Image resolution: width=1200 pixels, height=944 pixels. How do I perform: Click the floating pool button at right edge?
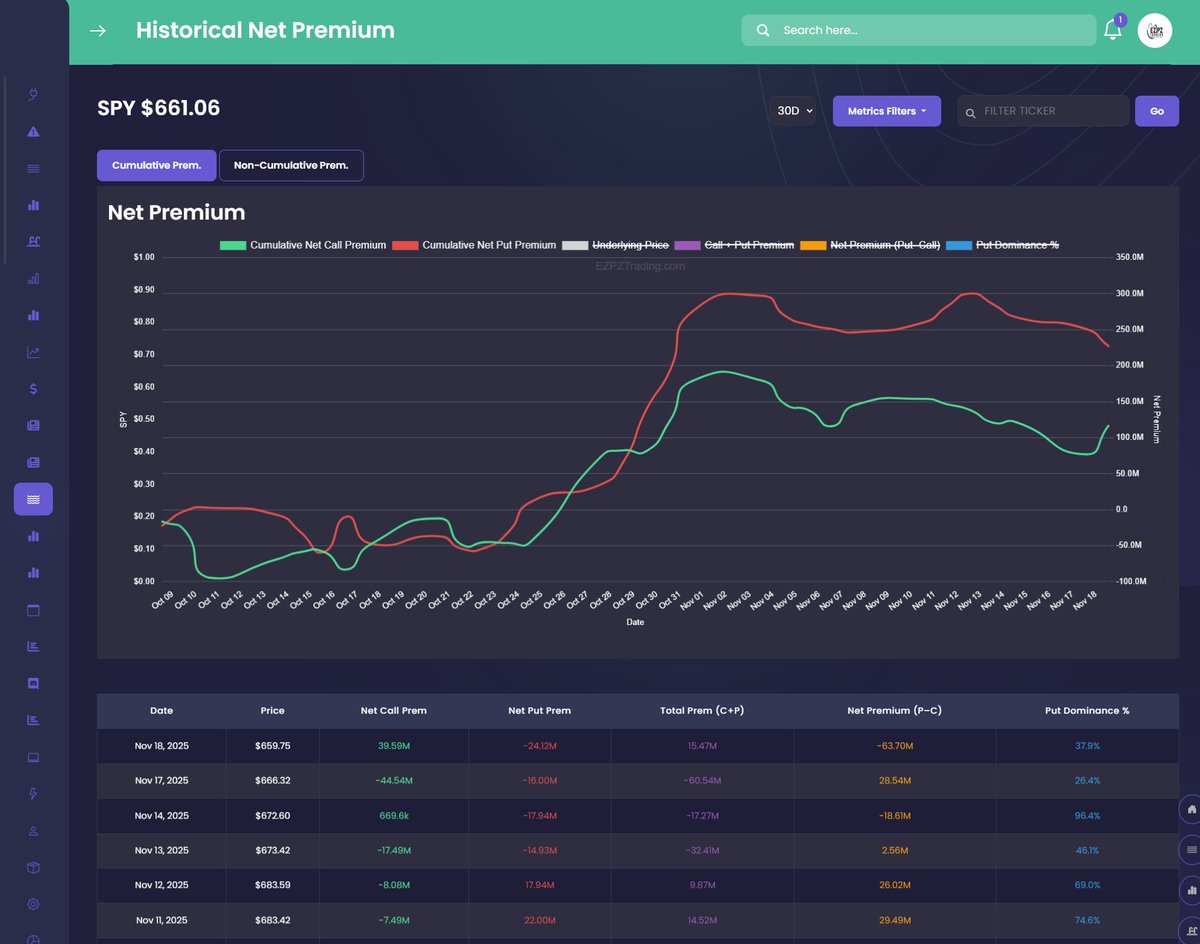(x=1191, y=930)
